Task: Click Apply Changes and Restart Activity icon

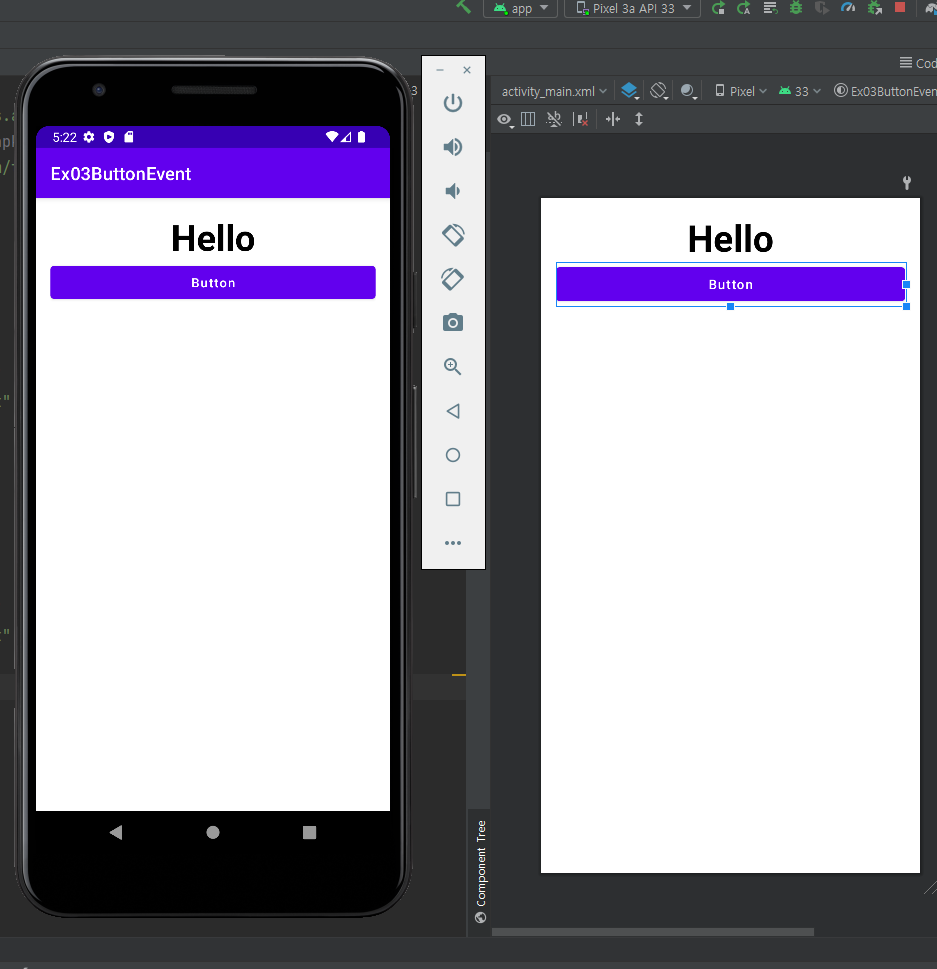Action: (x=744, y=8)
